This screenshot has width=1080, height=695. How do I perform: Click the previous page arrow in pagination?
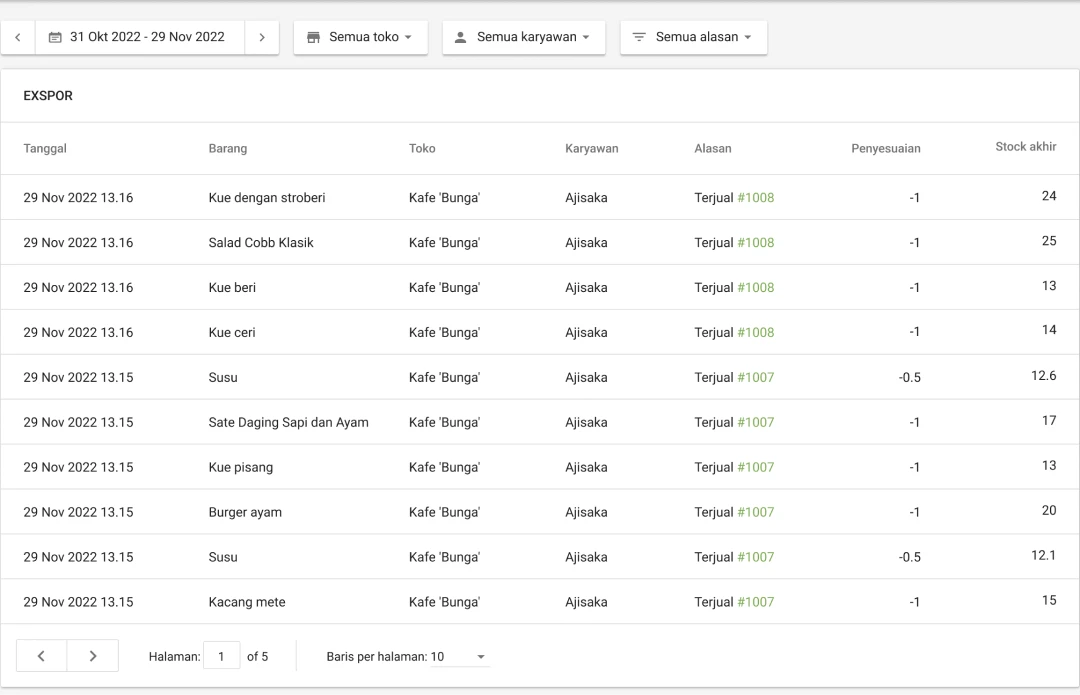point(41,655)
